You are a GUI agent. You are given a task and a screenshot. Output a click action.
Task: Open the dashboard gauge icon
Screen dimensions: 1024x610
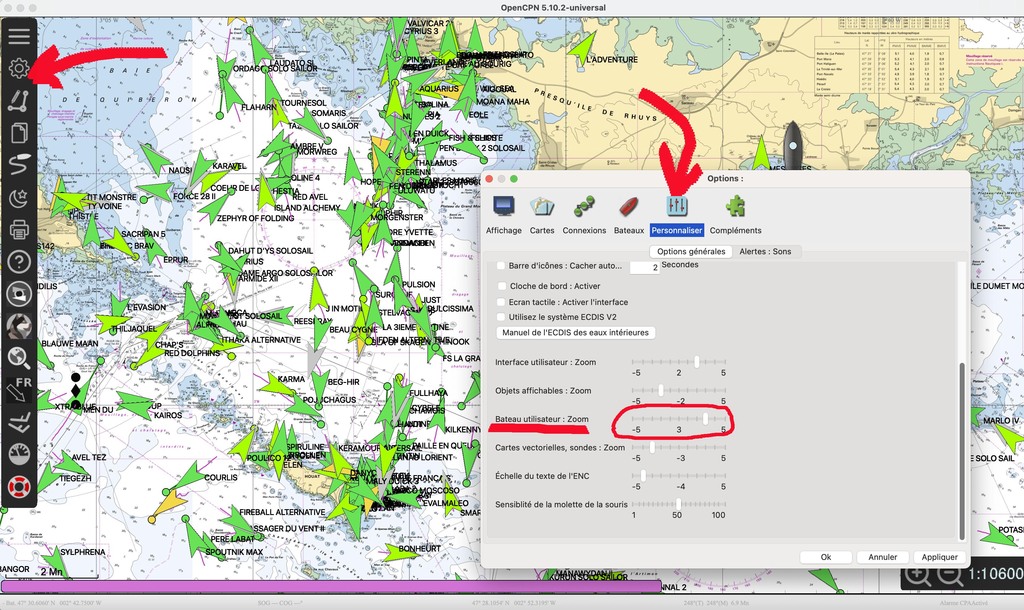click(x=19, y=455)
